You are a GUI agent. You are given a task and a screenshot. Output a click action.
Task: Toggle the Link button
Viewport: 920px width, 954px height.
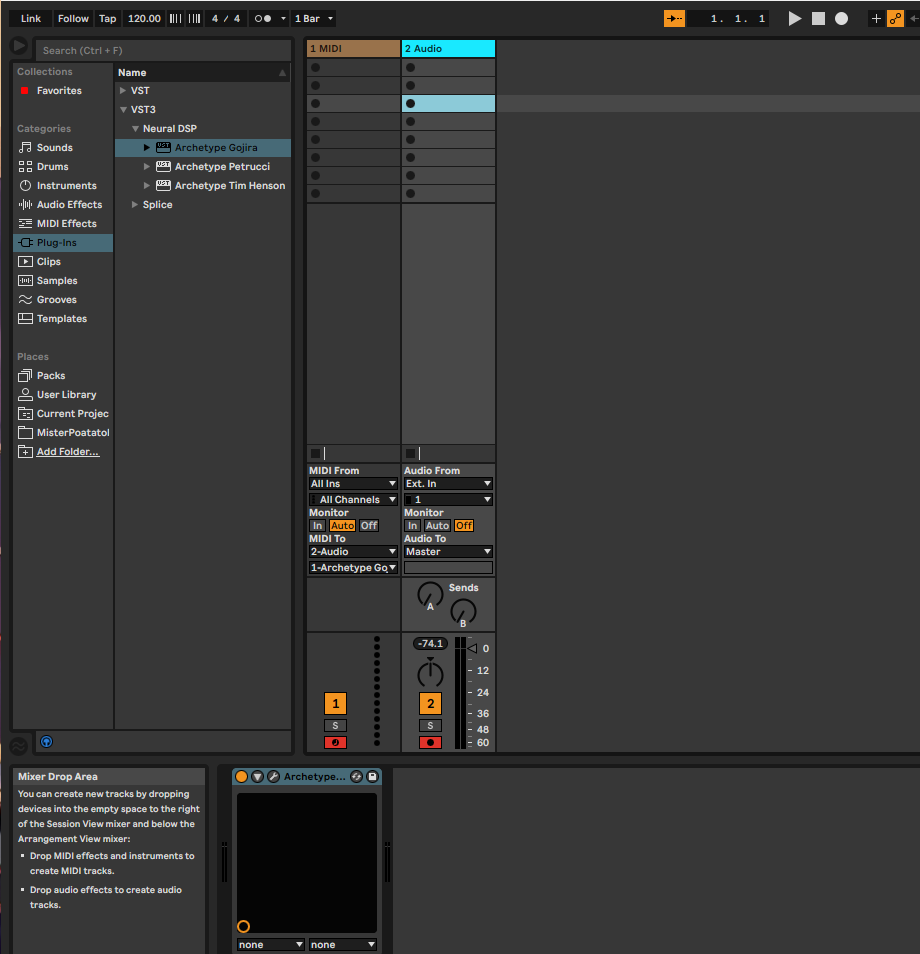[30, 19]
